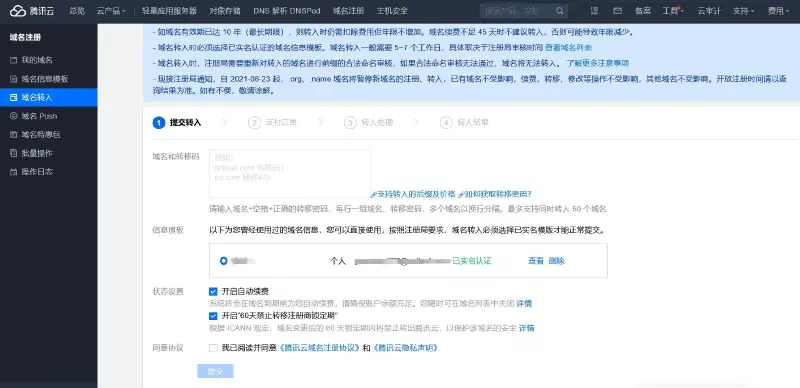Click the search magnifier icon

[x=560, y=11]
